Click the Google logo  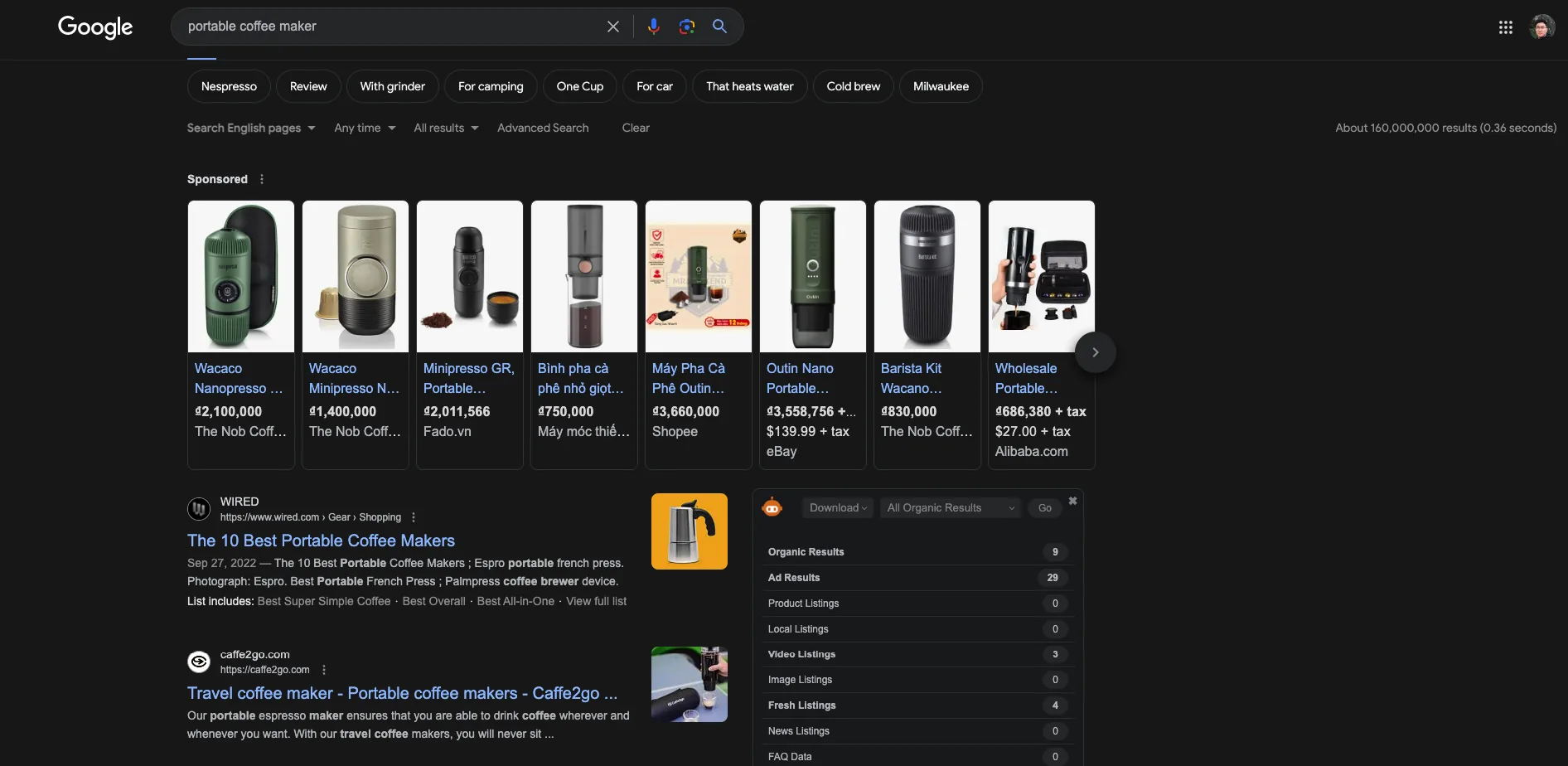coord(95,27)
